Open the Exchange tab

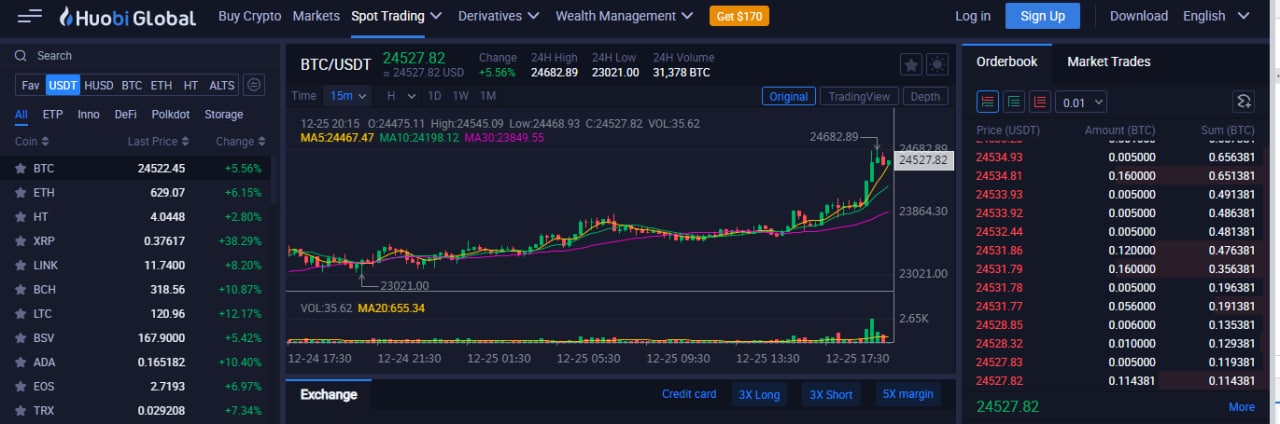(x=328, y=394)
